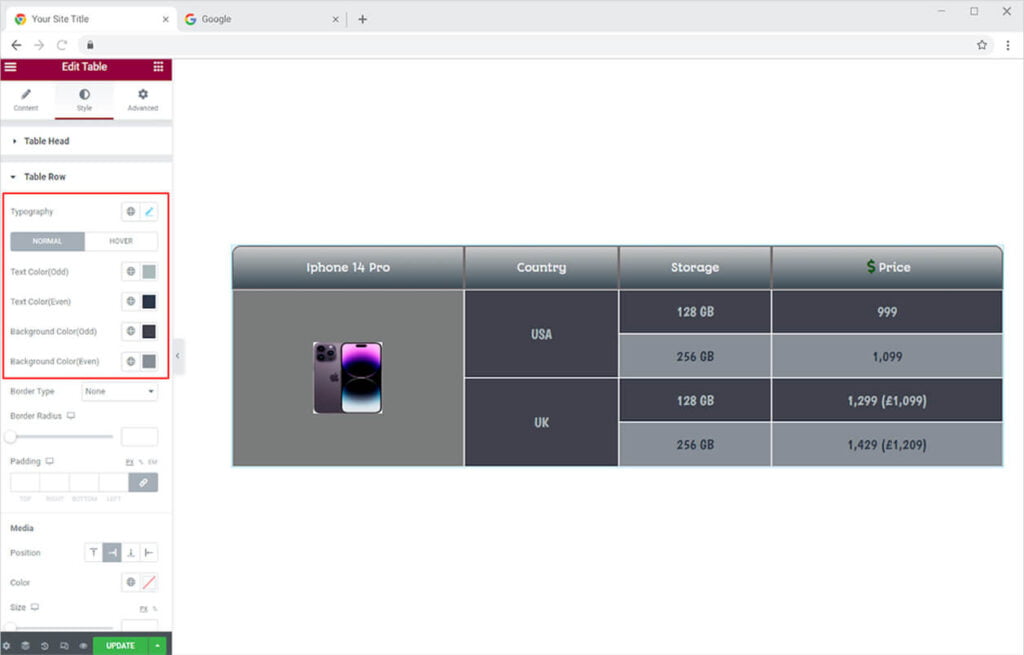Click the page settings gear icon
The image size is (1024, 655).
pos(8,646)
